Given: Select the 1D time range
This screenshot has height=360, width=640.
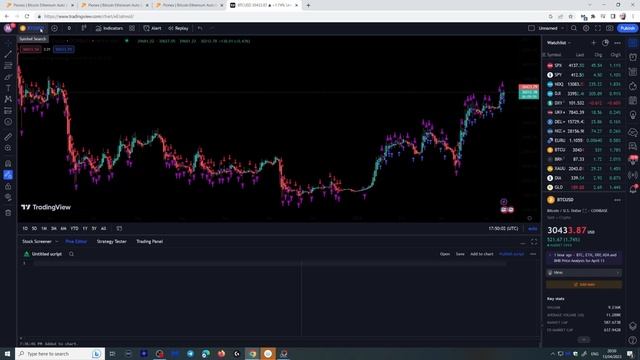Looking at the screenshot, I should pos(25,229).
